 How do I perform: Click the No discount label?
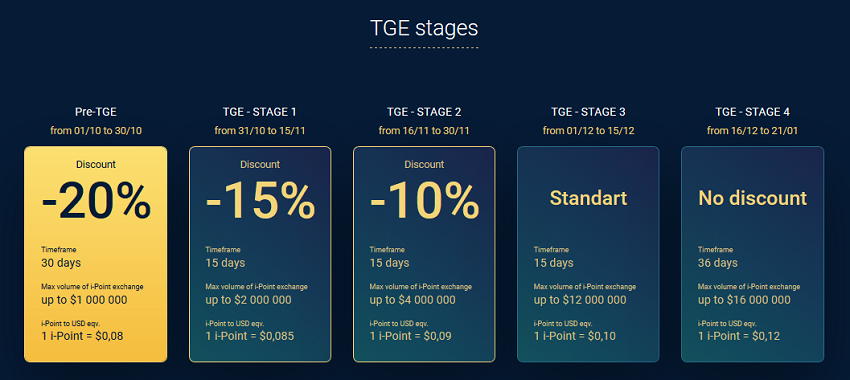pyautogui.click(x=752, y=198)
